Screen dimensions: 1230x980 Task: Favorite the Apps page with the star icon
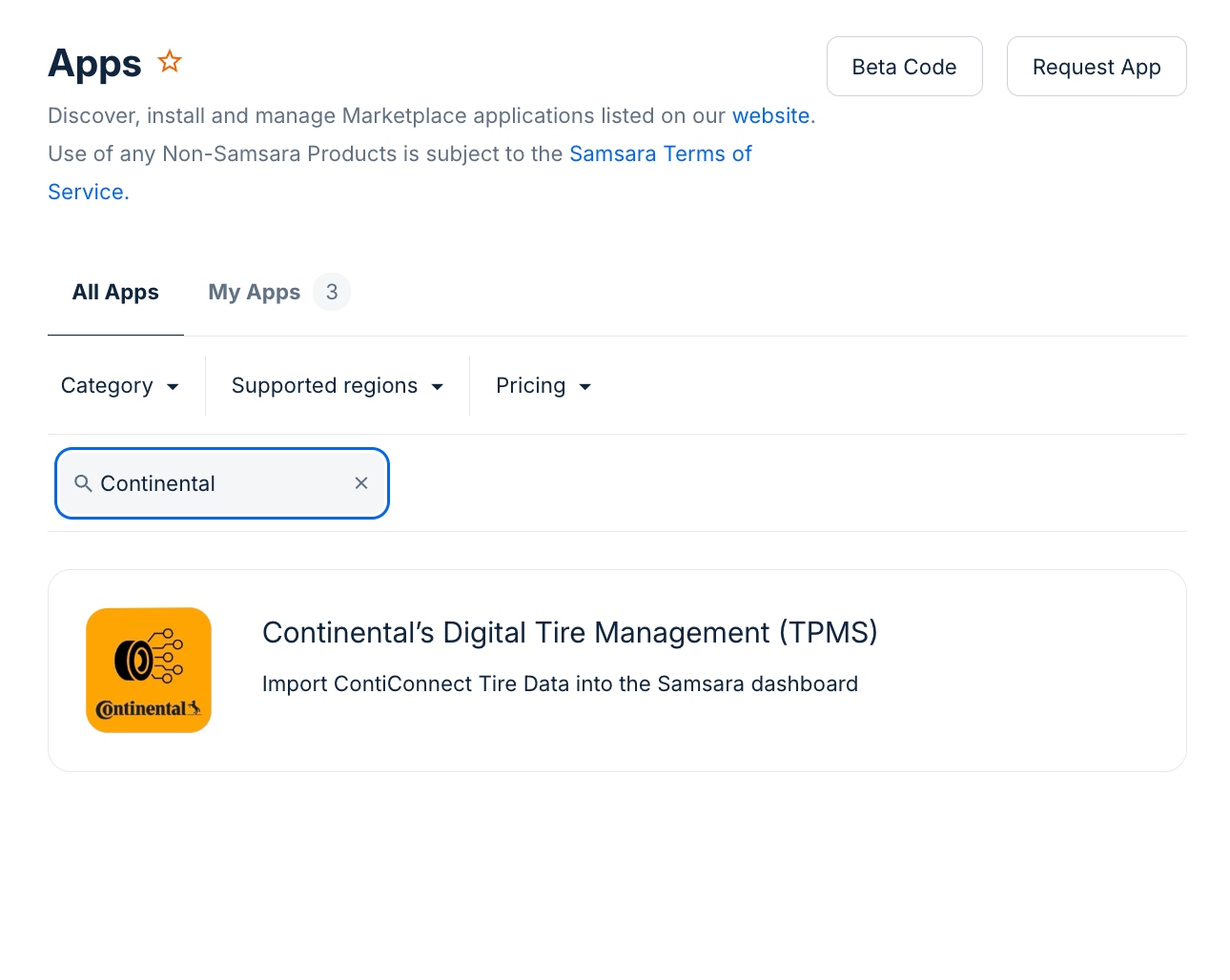[170, 62]
